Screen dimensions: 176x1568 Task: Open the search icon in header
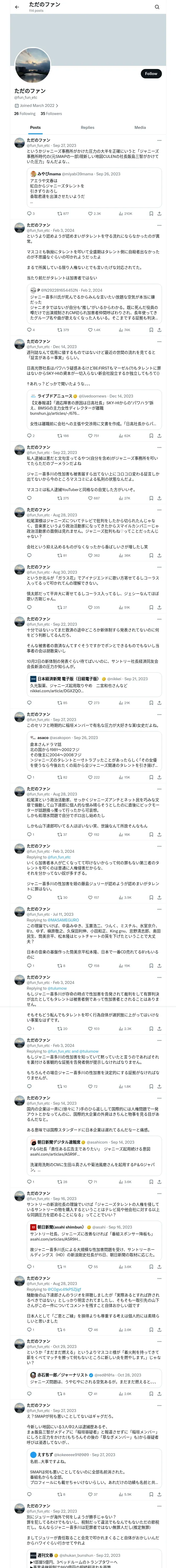pos(157,7)
